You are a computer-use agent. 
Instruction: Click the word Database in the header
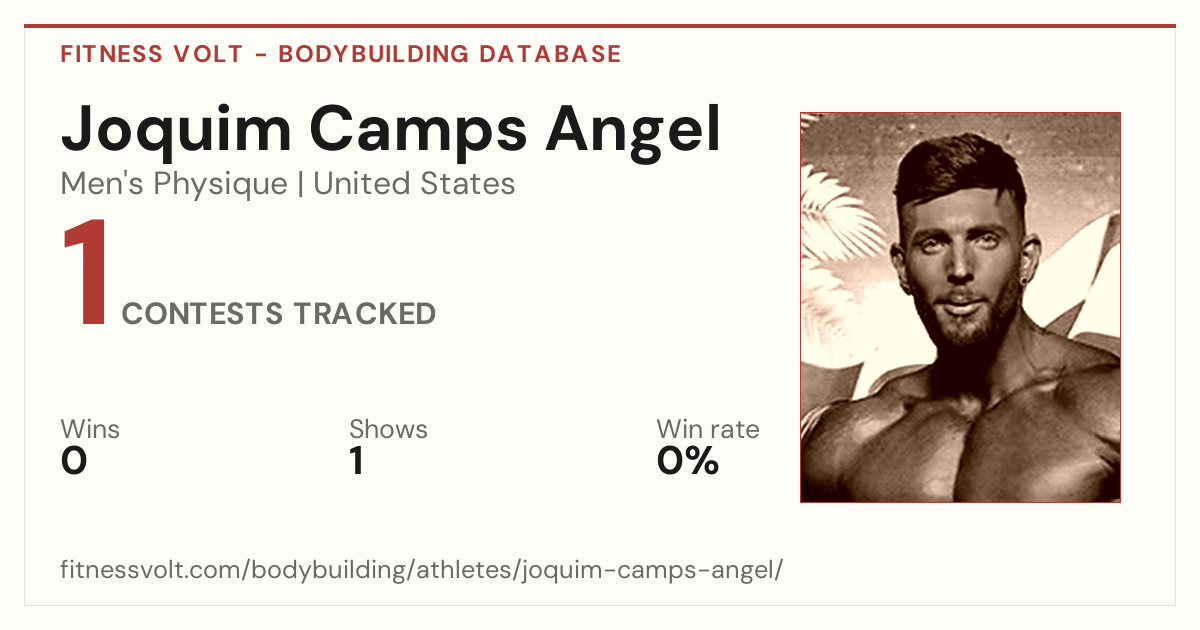[x=550, y=54]
